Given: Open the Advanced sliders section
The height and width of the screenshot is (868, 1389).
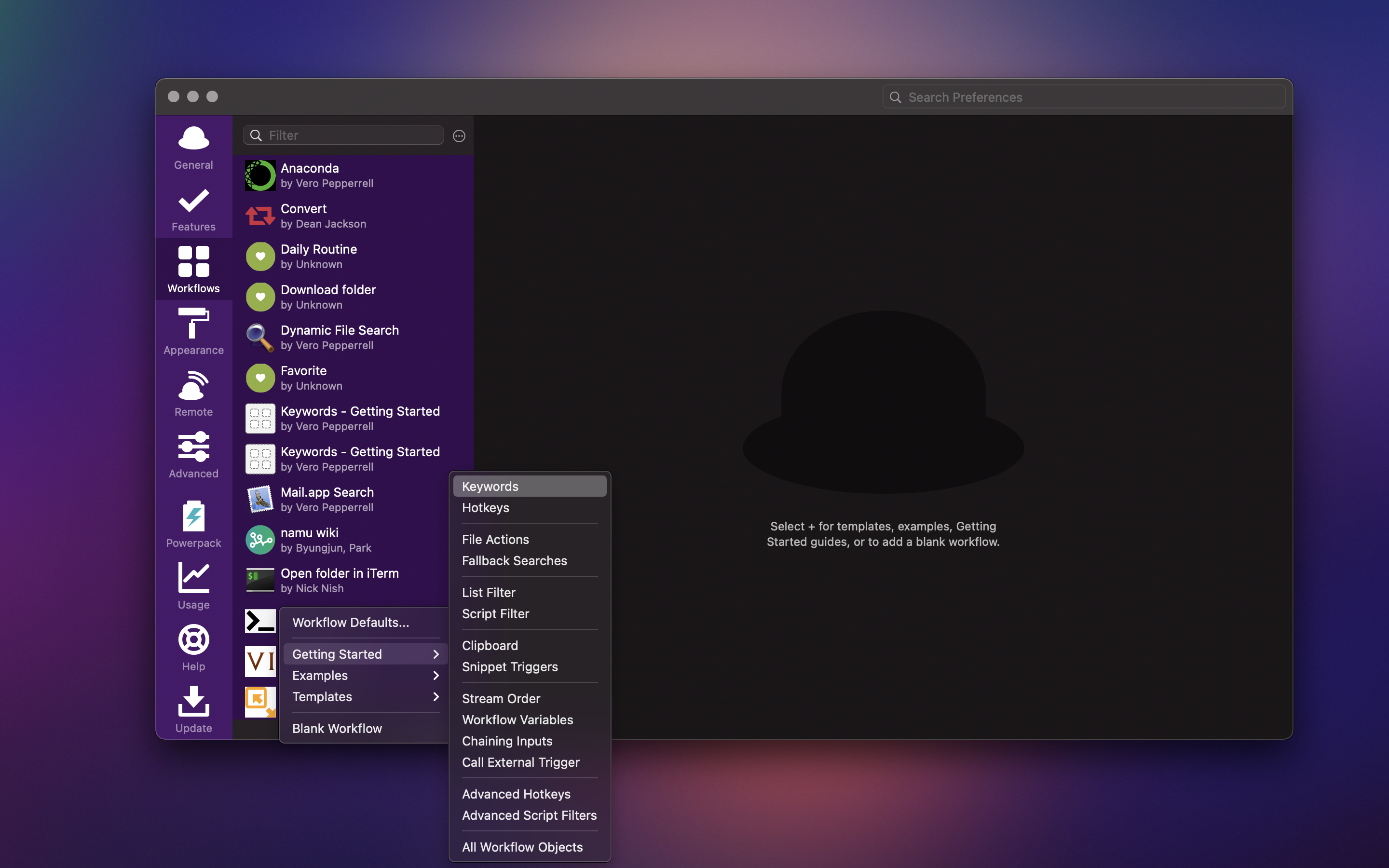Looking at the screenshot, I should coord(193,455).
